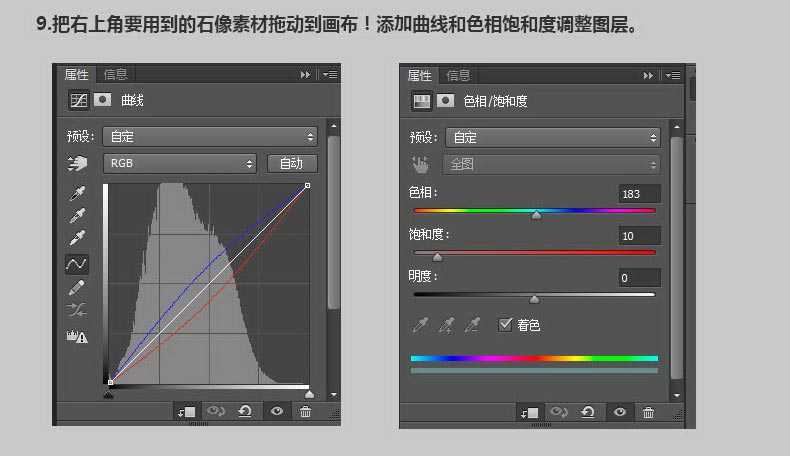Click the 色相 hue slider handle

[536, 214]
